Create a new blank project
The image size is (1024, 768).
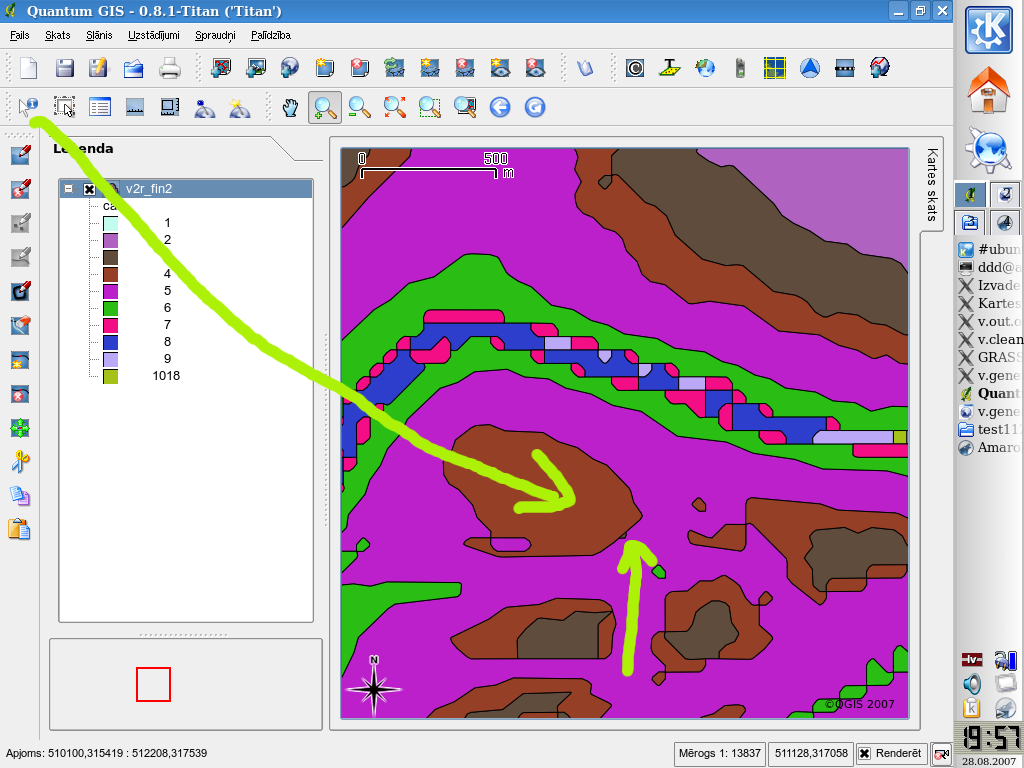[29, 68]
